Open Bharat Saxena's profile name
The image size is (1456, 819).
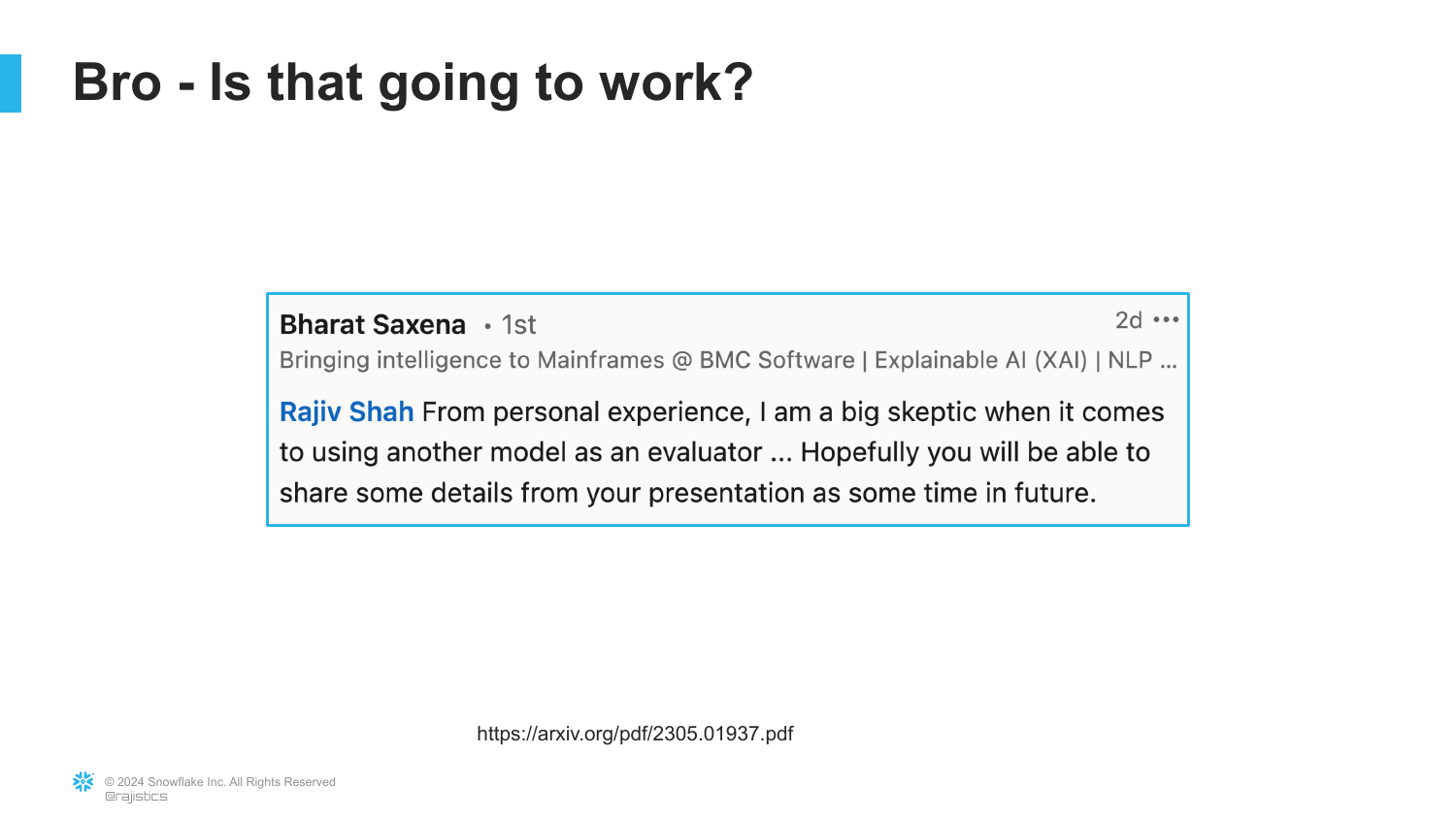point(373,324)
